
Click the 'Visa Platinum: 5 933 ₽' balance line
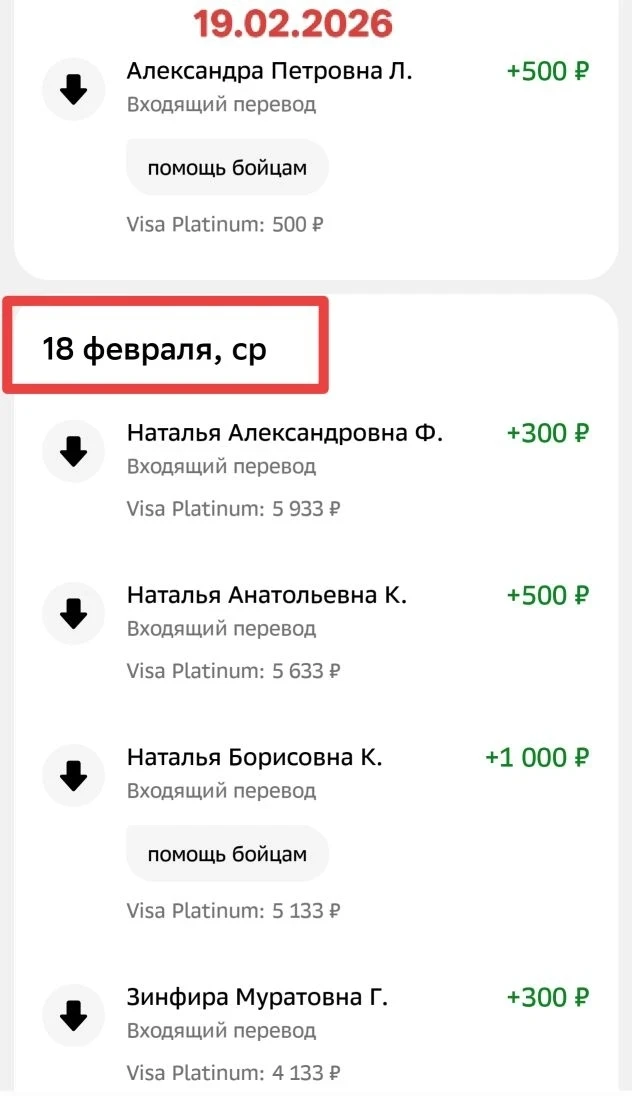(x=233, y=509)
